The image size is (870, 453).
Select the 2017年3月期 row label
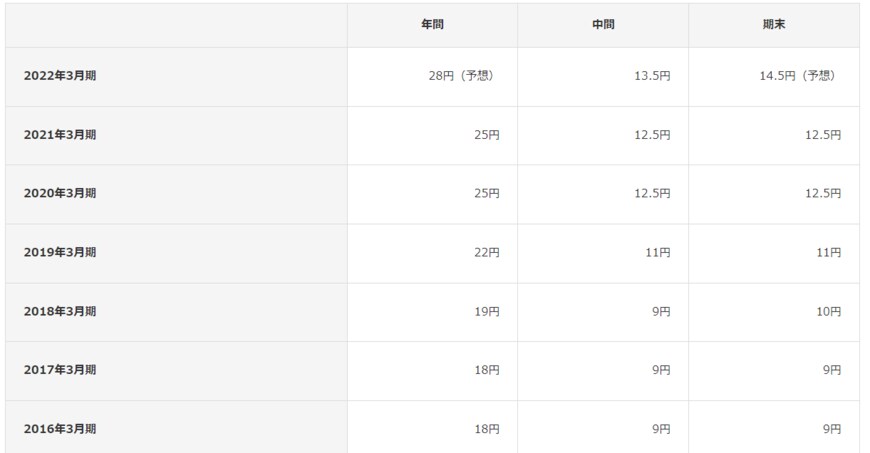pos(60,371)
